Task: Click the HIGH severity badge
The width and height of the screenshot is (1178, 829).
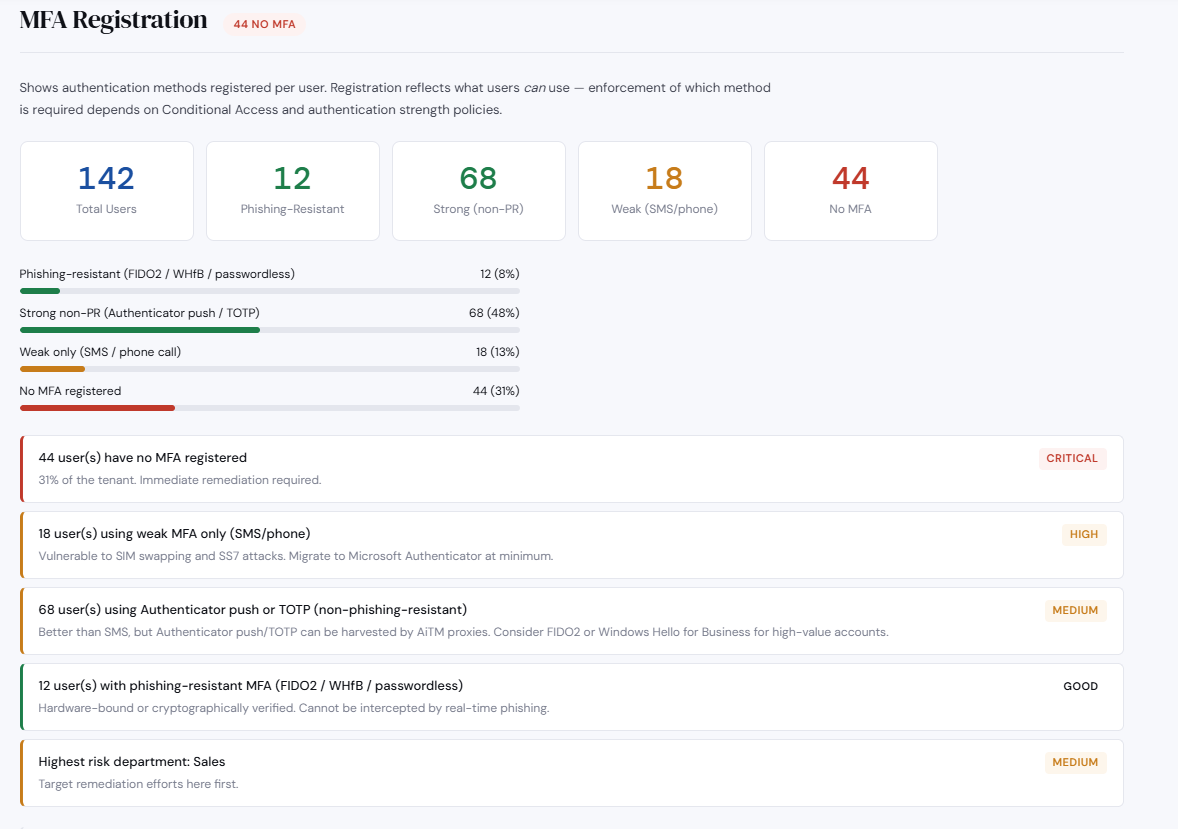Action: point(1083,534)
